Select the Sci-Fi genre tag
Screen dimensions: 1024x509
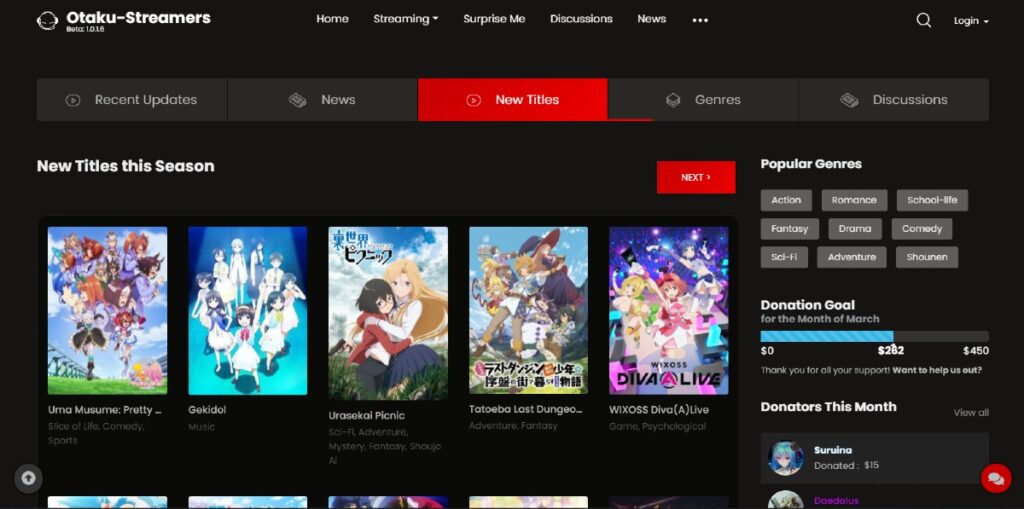784,257
